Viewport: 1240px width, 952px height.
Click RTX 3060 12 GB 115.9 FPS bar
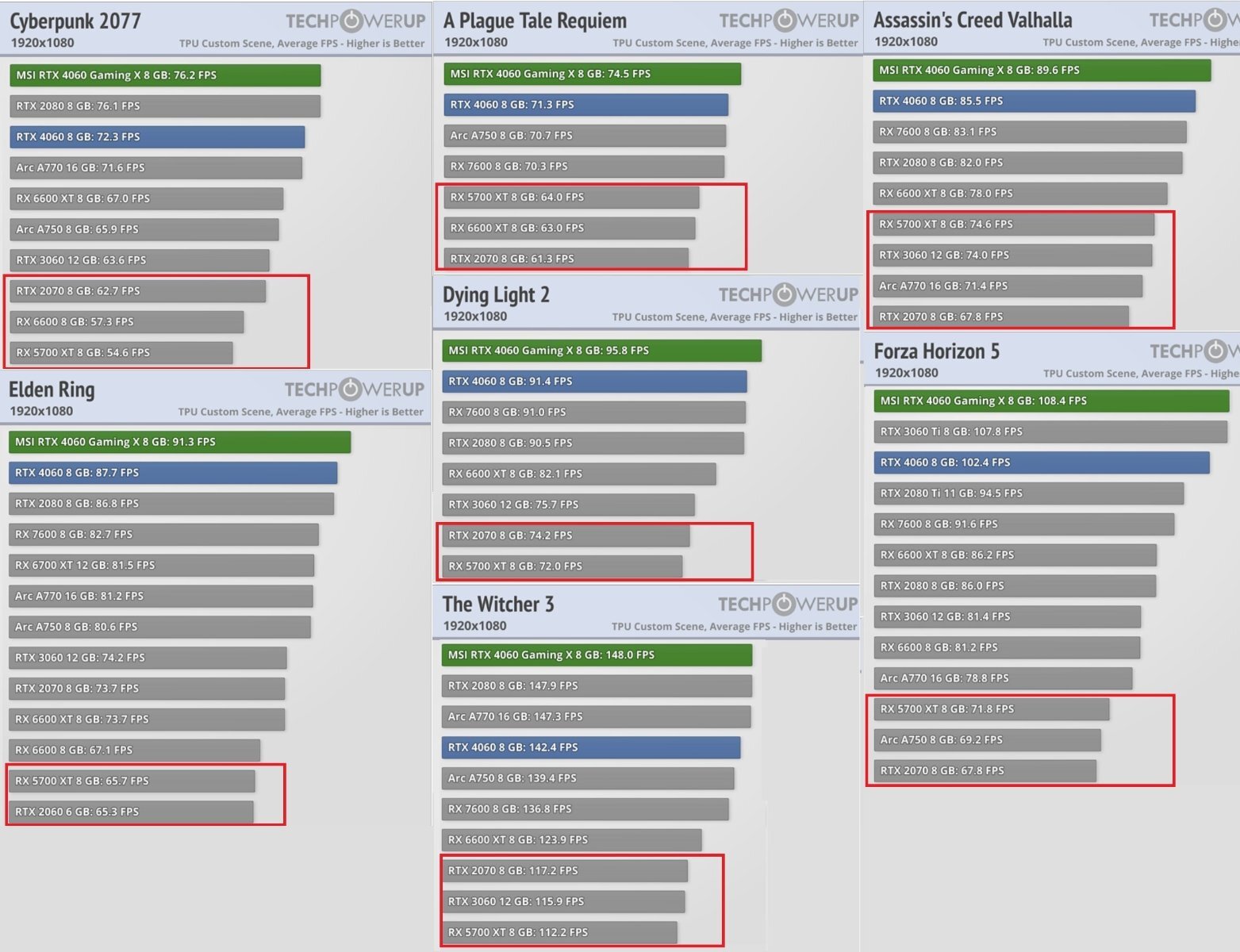tap(563, 902)
